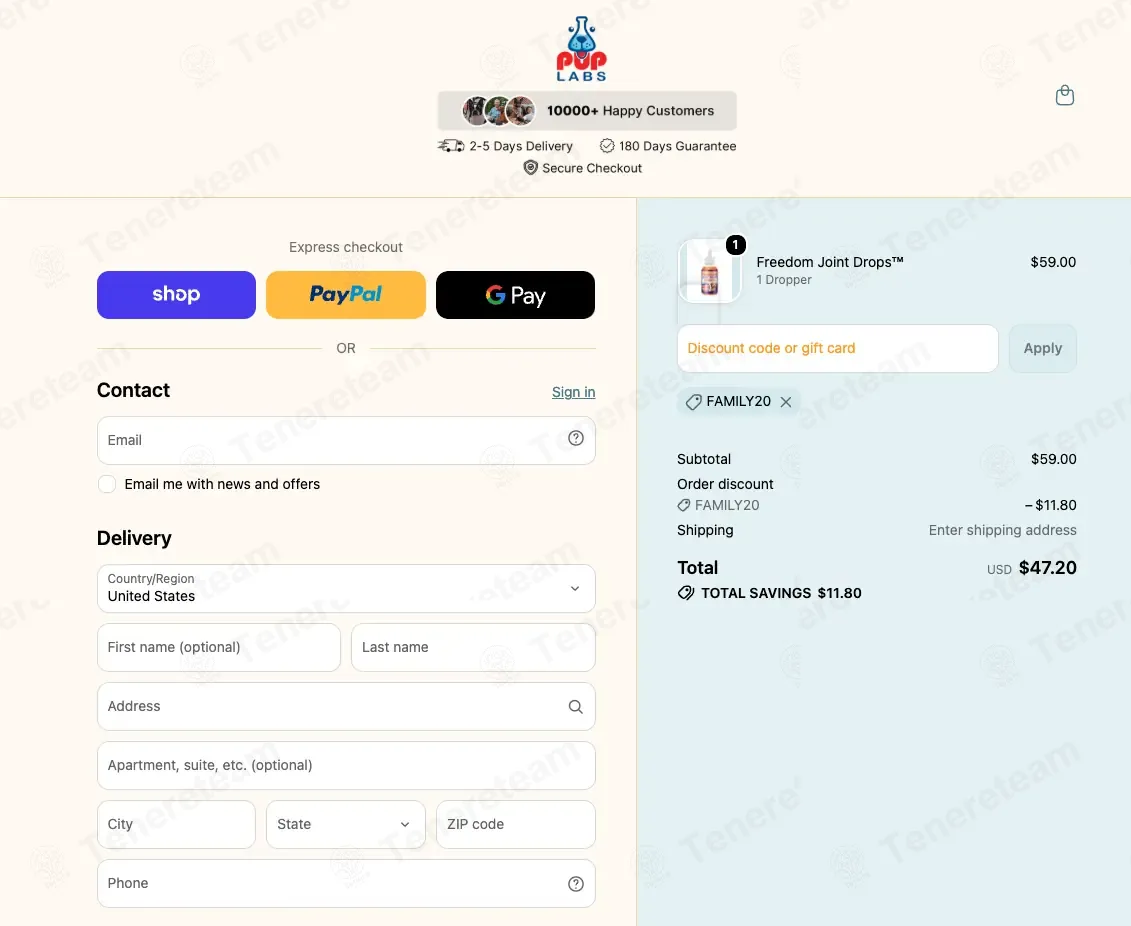Tick Email me with news and offers

point(107,484)
